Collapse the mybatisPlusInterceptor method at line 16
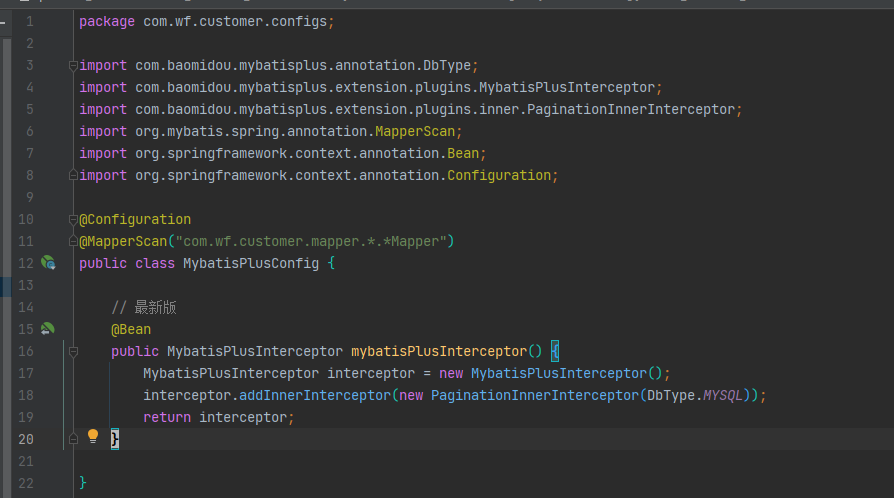The width and height of the screenshot is (894, 498). coord(72,351)
